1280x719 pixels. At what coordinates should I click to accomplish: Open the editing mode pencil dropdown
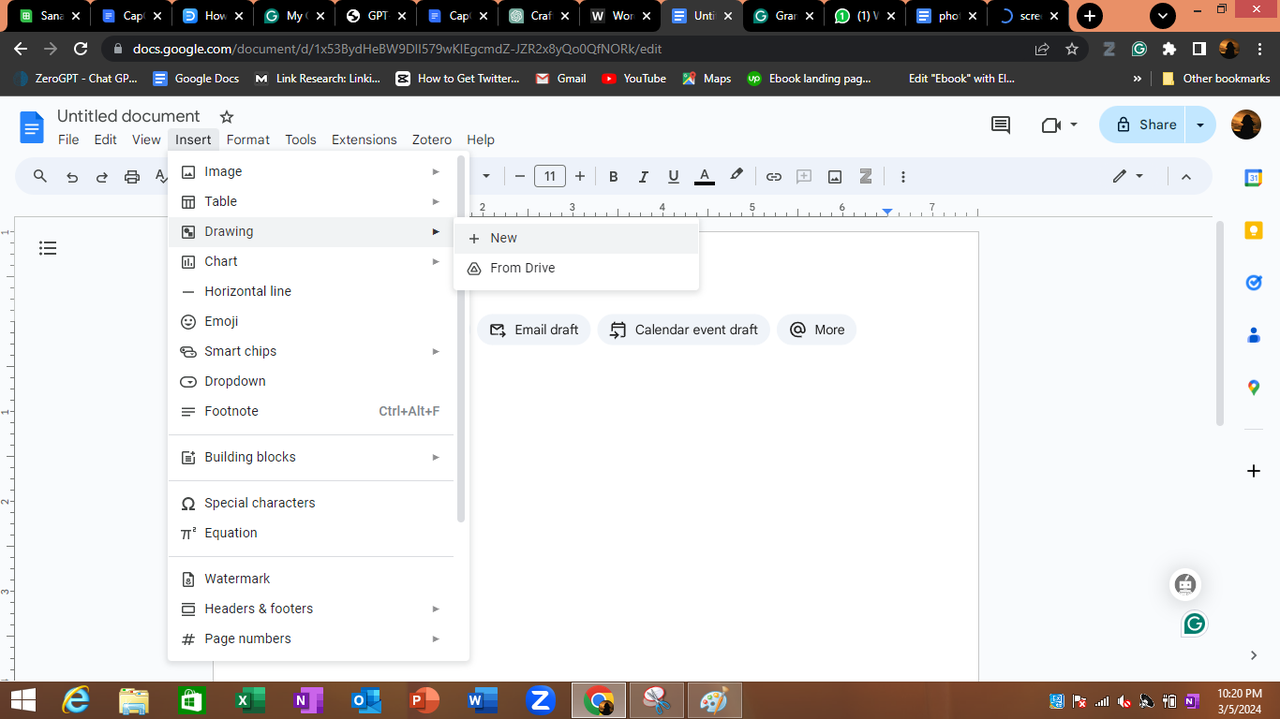1128,177
